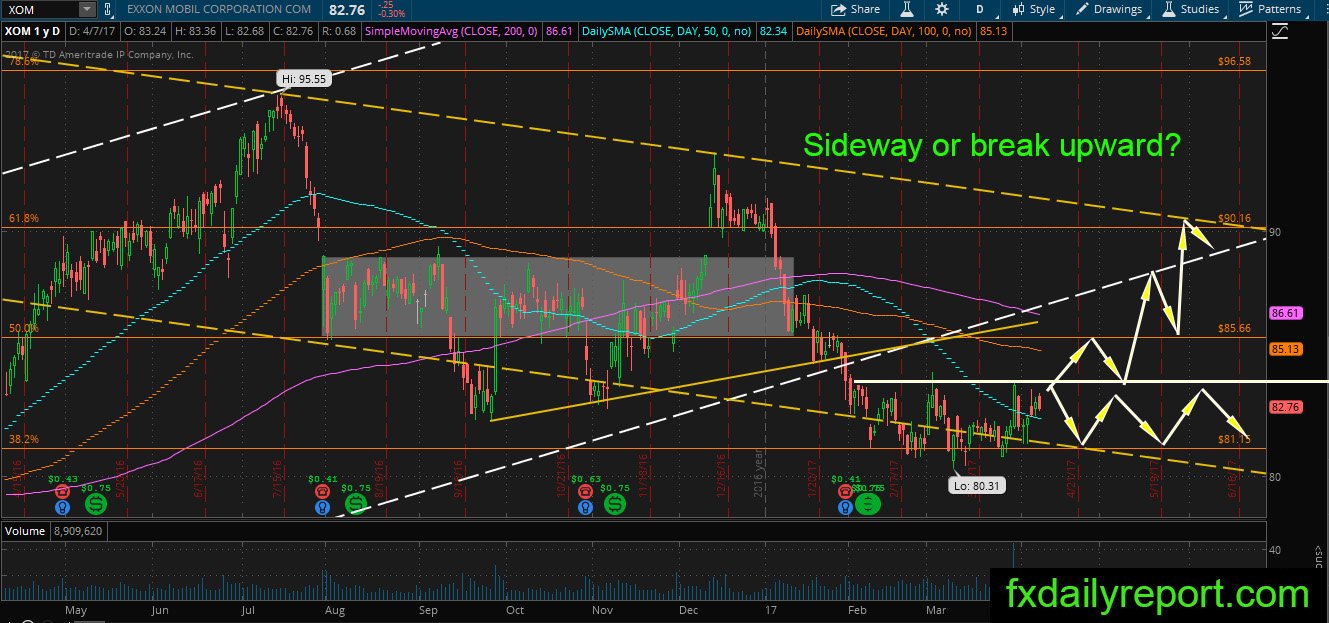This screenshot has height=623, width=1329.
Task: Click the beaker icon in the Studies button
Action: pos(1169,9)
